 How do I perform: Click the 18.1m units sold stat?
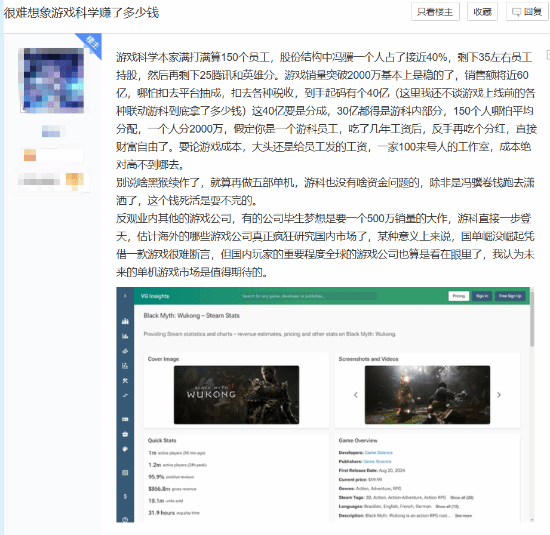pos(166,501)
